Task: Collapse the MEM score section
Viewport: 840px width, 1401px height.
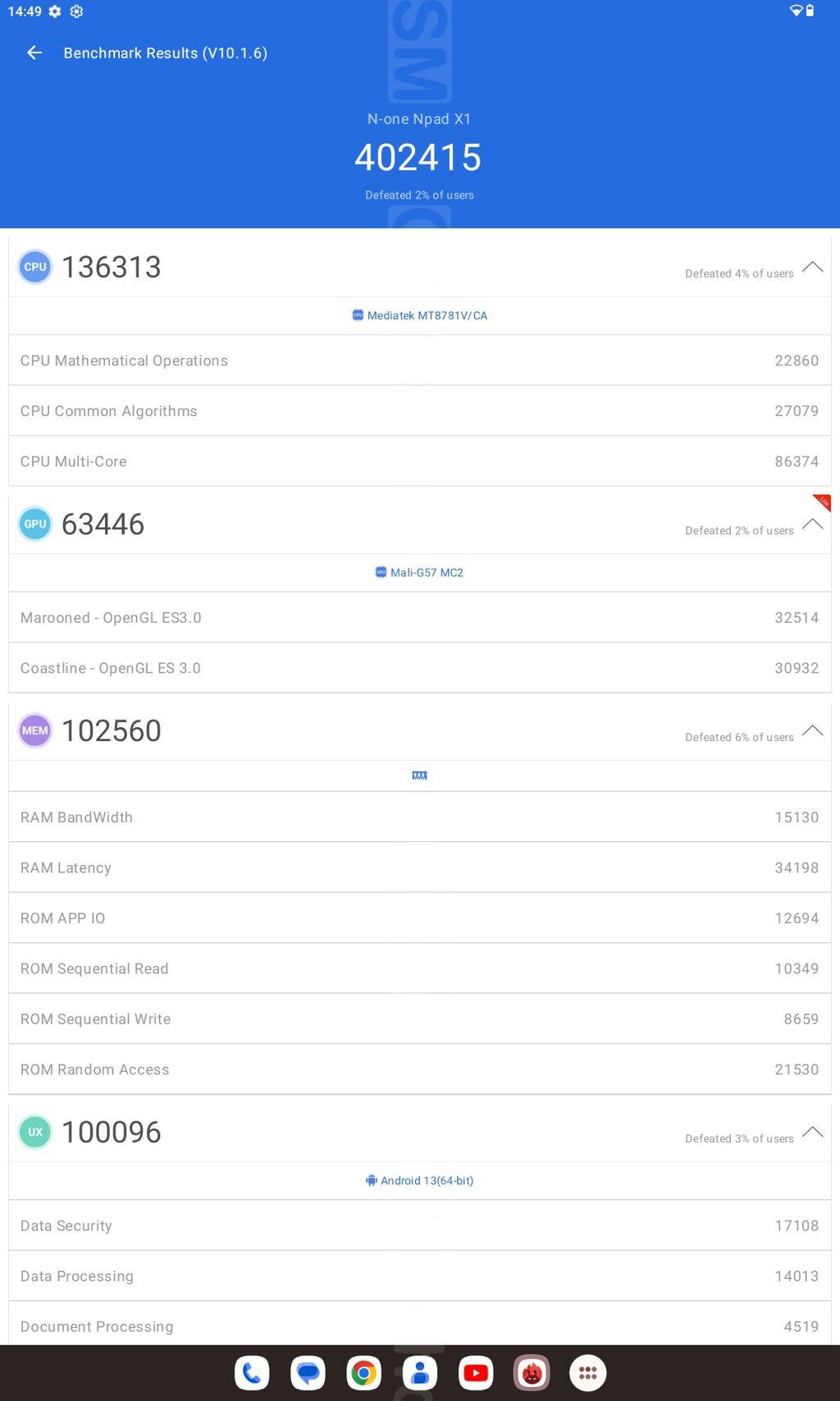Action: pyautogui.click(x=812, y=730)
